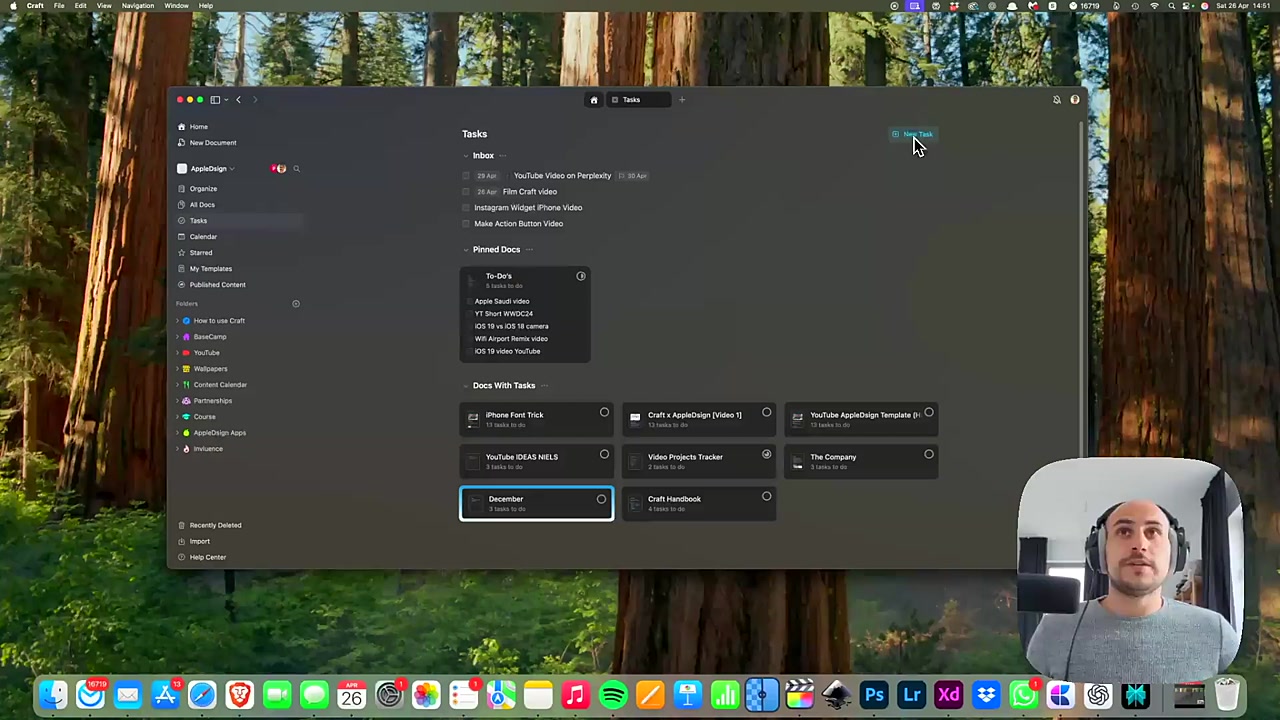Open Published Content
This screenshot has height=720, width=1280.
tap(217, 285)
